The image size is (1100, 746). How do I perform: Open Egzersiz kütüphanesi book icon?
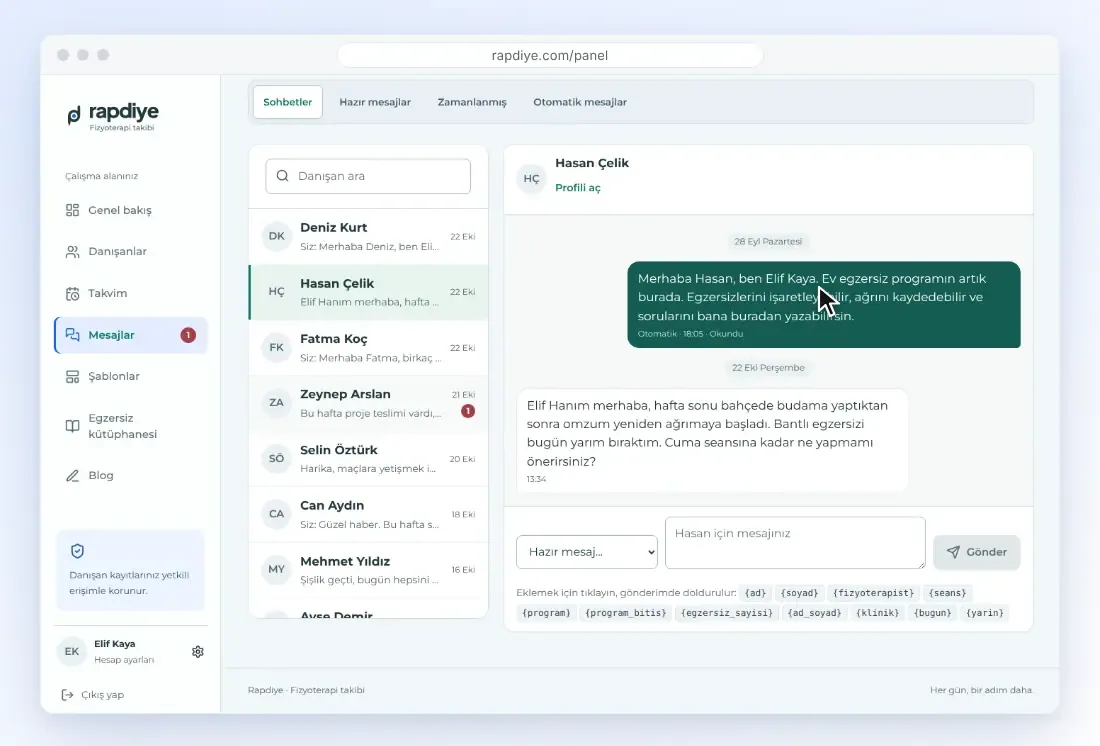click(72, 426)
